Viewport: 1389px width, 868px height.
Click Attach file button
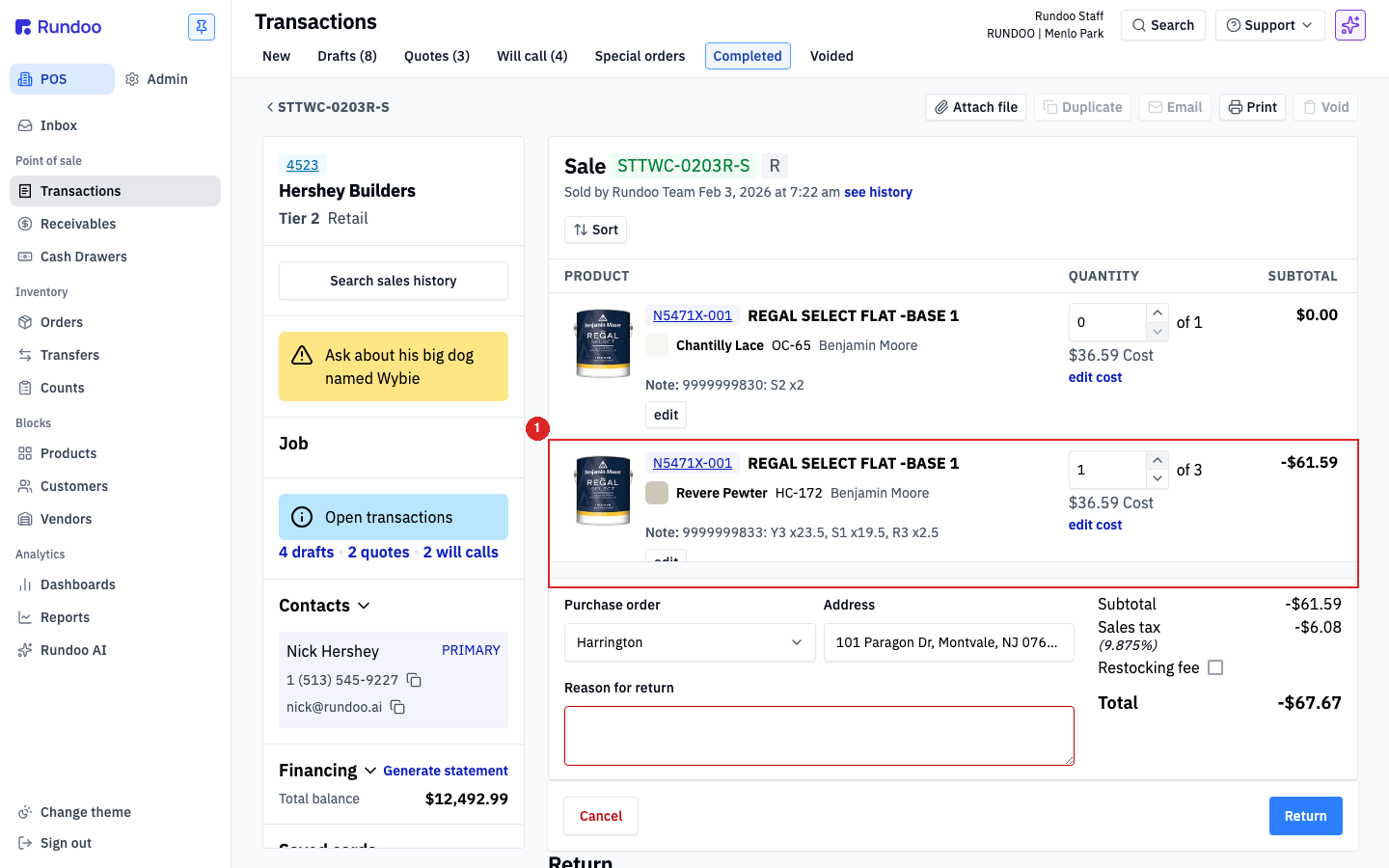click(975, 107)
